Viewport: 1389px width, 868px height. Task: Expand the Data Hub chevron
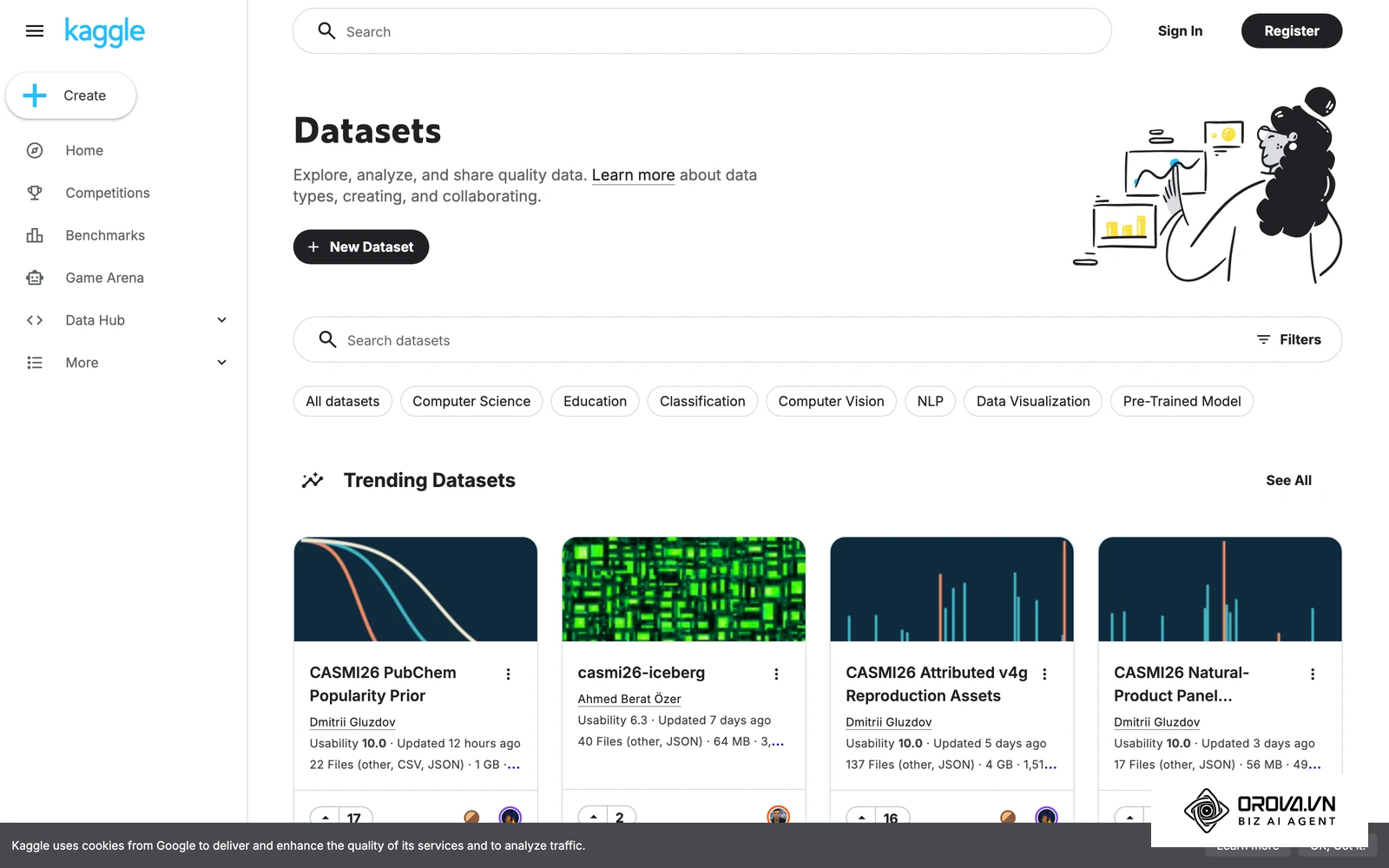tap(221, 320)
